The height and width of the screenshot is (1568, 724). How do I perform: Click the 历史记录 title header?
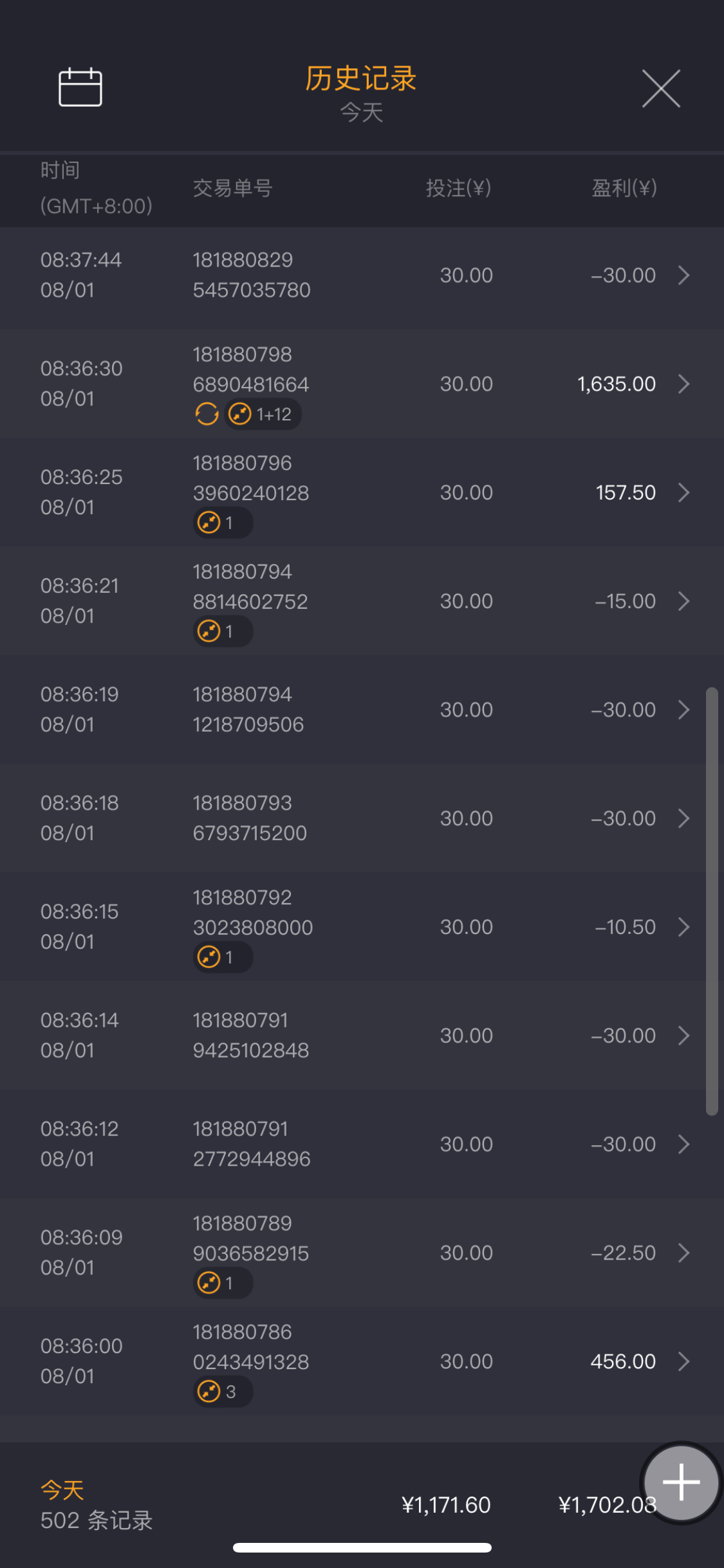click(361, 79)
